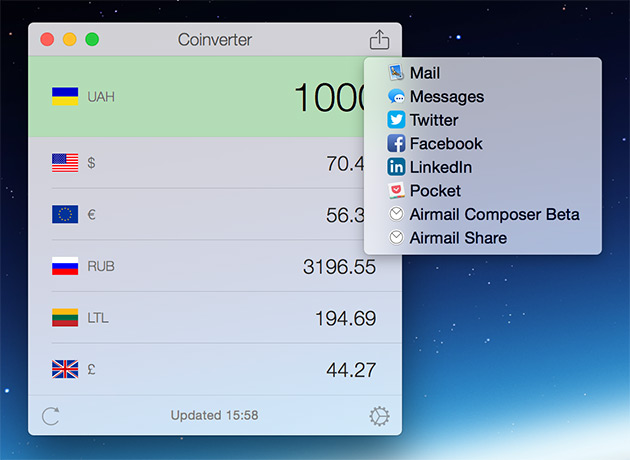The height and width of the screenshot is (460, 630).
Task: Click the LTL currency label
Action: pos(98,318)
